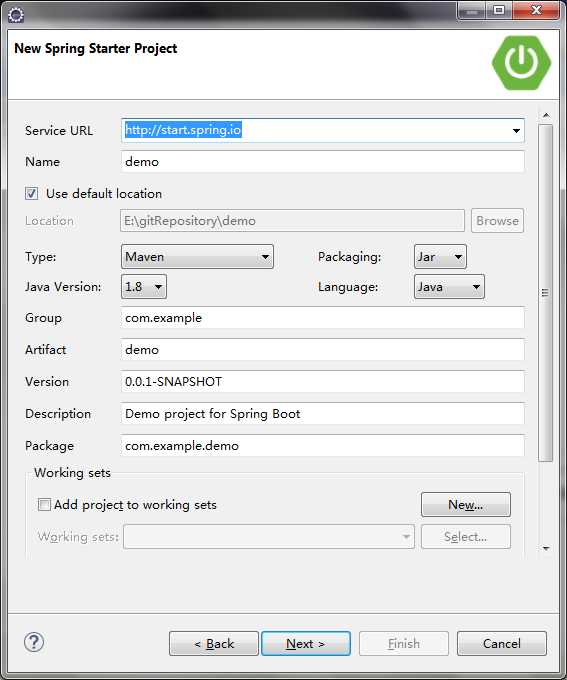
Task: Click the Version field 0.0.1-SNAPSHOT
Action: 323,382
